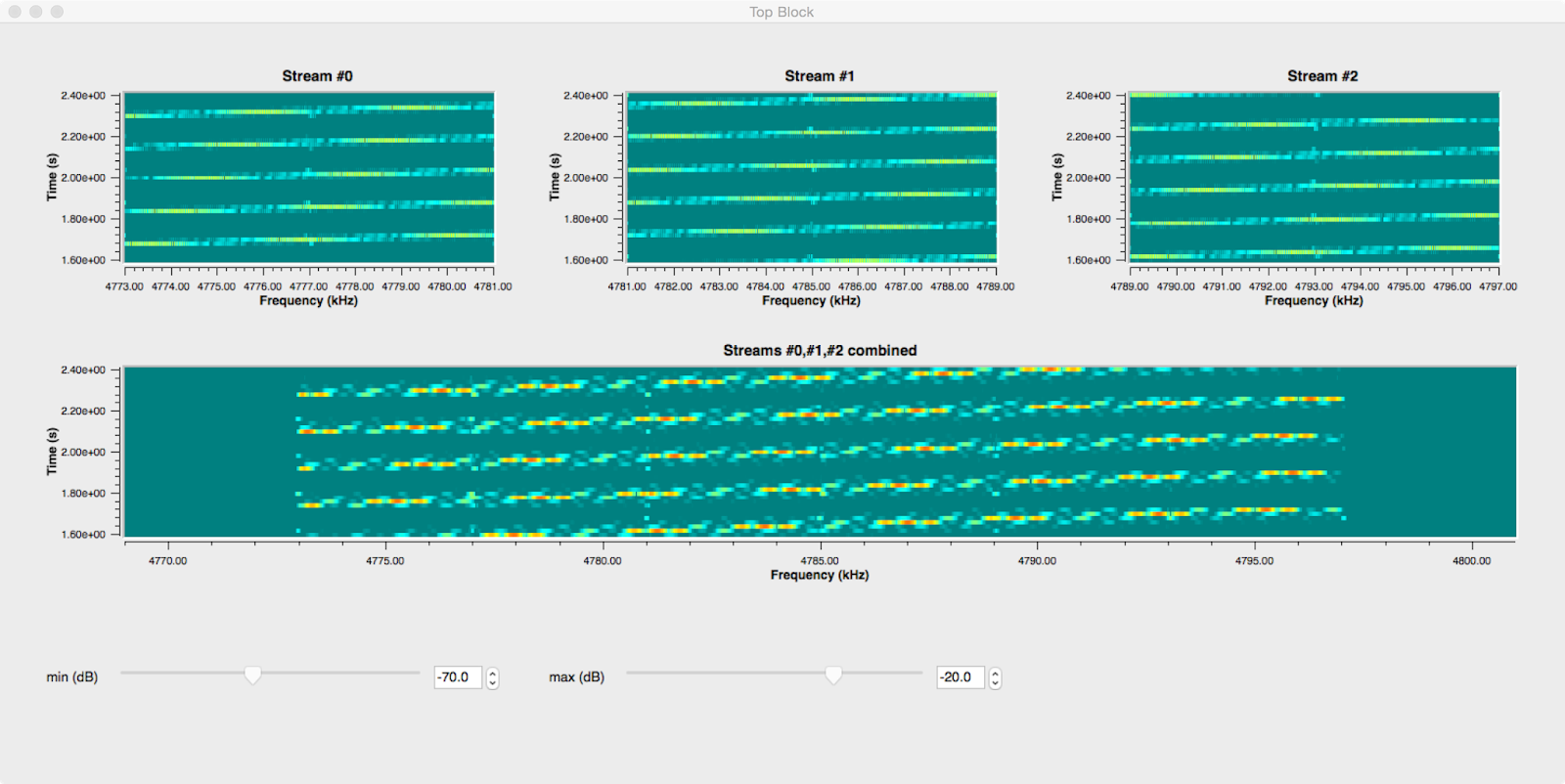Decrease the min (dB) value with the down arrow
This screenshot has height=784, width=1565.
coord(492,683)
